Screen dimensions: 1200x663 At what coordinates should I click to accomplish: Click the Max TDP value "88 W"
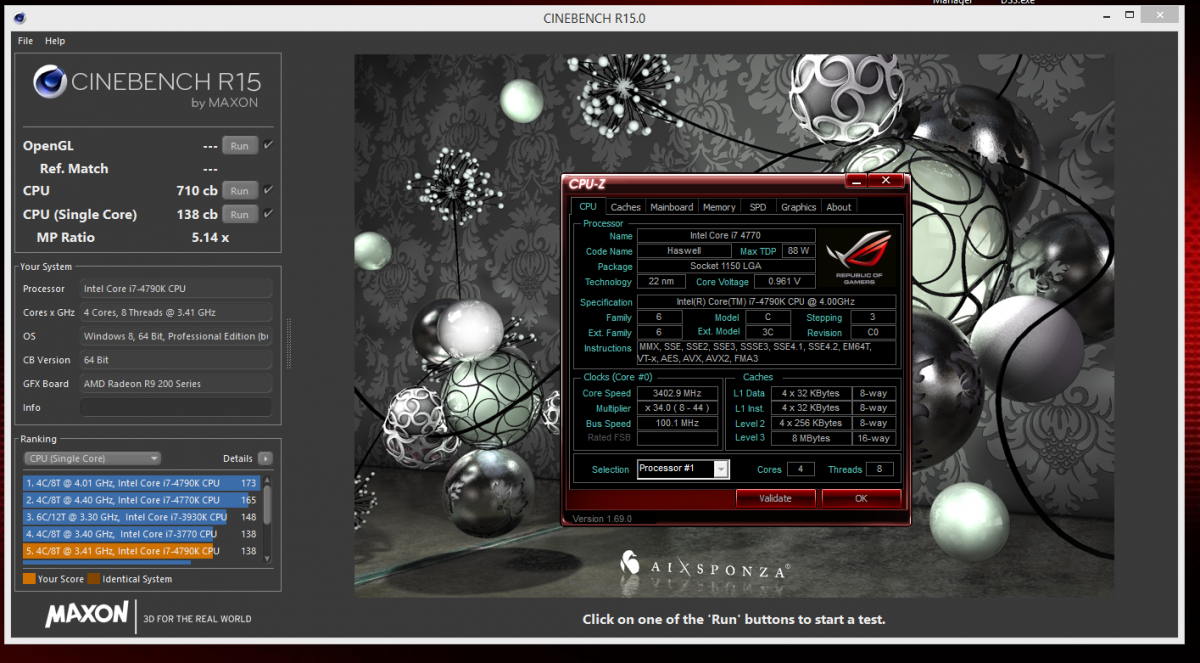click(x=798, y=251)
